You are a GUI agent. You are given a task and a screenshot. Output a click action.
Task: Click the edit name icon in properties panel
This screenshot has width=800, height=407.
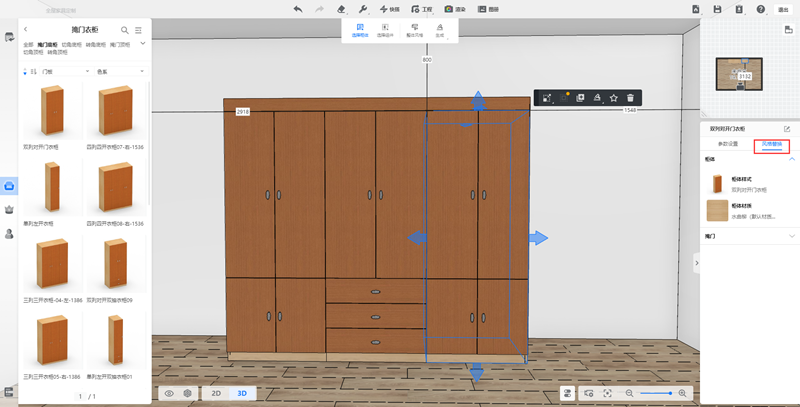(x=787, y=129)
